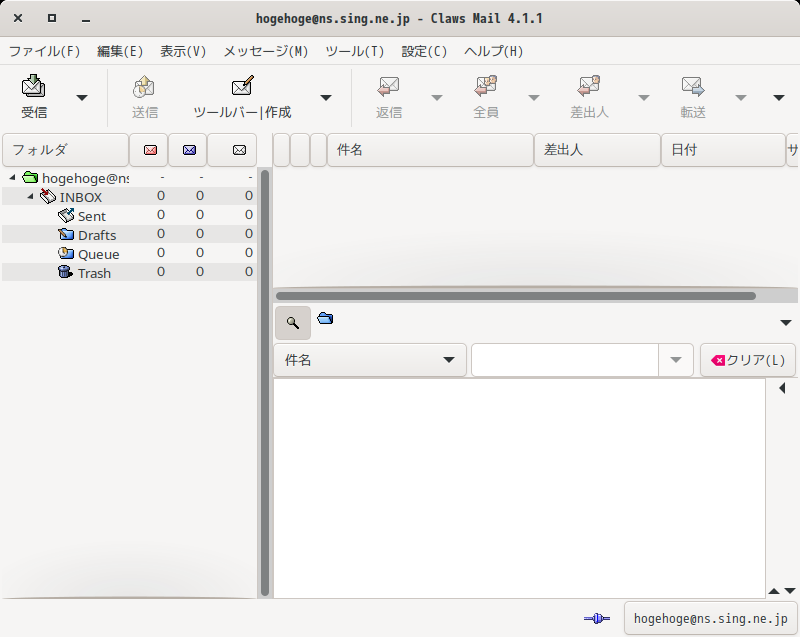
Task: Open the 編集(E) menu
Action: pyautogui.click(x=120, y=51)
